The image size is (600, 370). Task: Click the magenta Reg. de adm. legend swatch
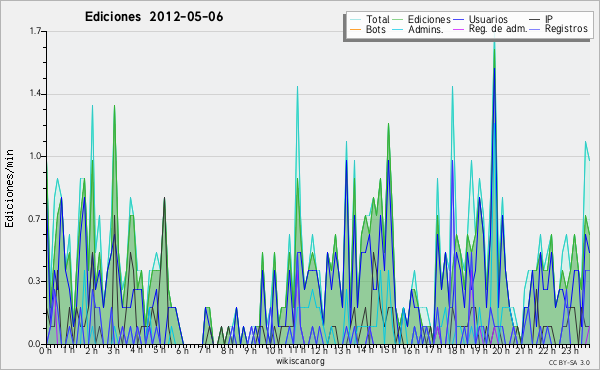point(458,29)
